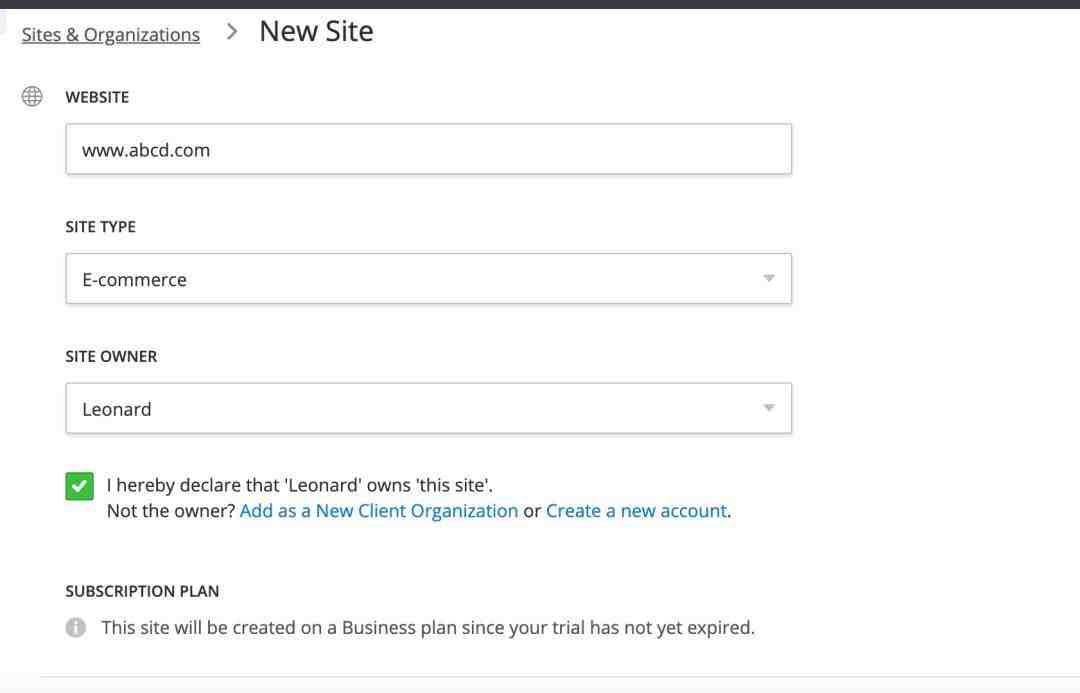Click the Site Type dropdown arrow icon
Image resolution: width=1080 pixels, height=693 pixels.
click(x=769, y=278)
